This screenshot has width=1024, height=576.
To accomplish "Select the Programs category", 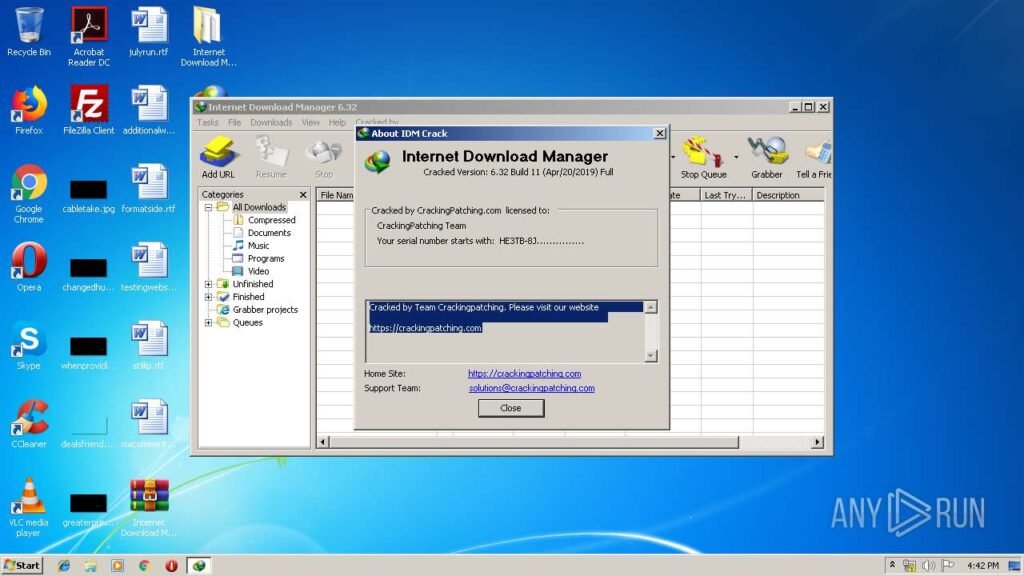I will click(266, 259).
